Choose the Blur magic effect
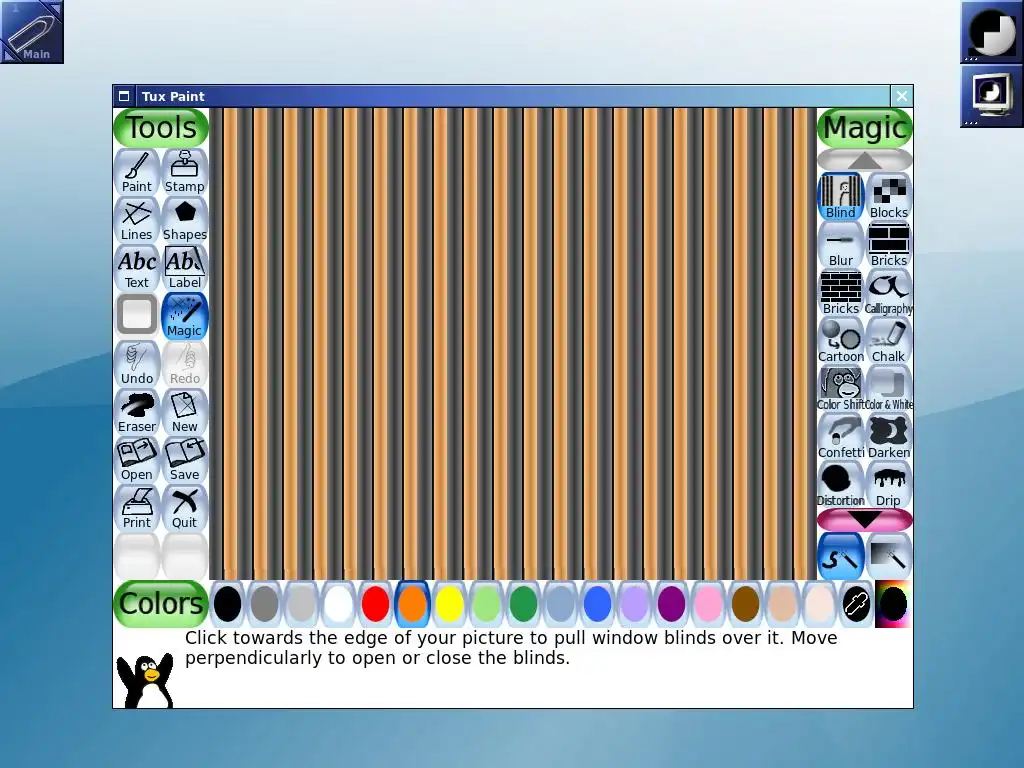 pos(840,244)
